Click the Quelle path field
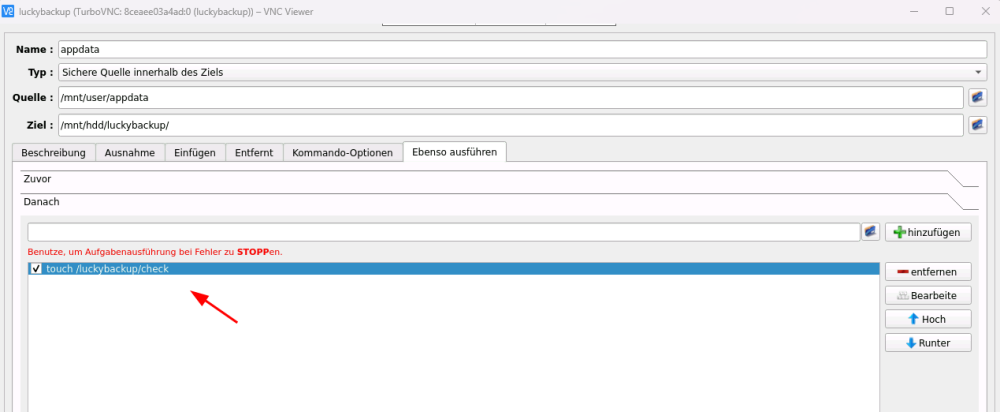The width and height of the screenshot is (1000, 412). coord(510,98)
